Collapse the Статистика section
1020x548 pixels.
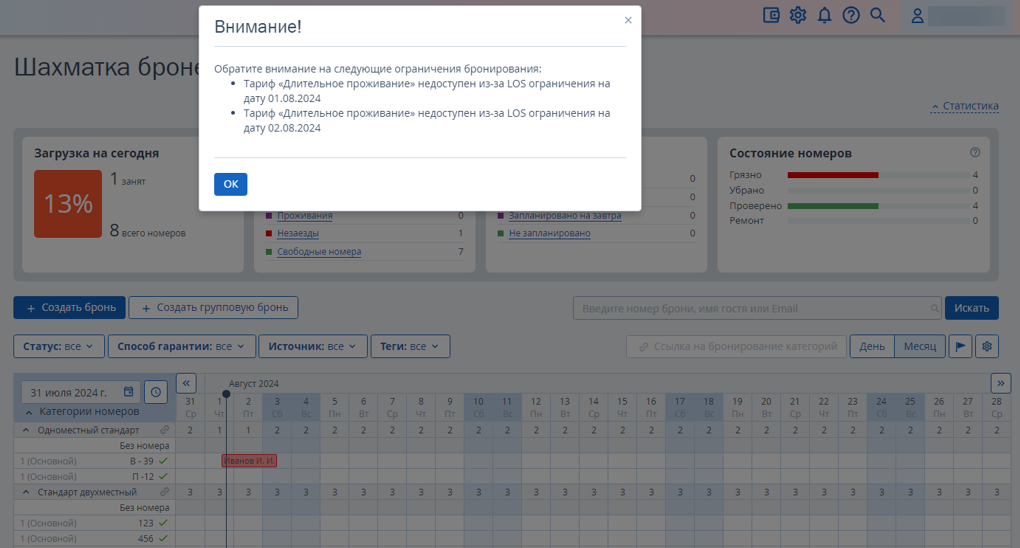[x=965, y=105]
